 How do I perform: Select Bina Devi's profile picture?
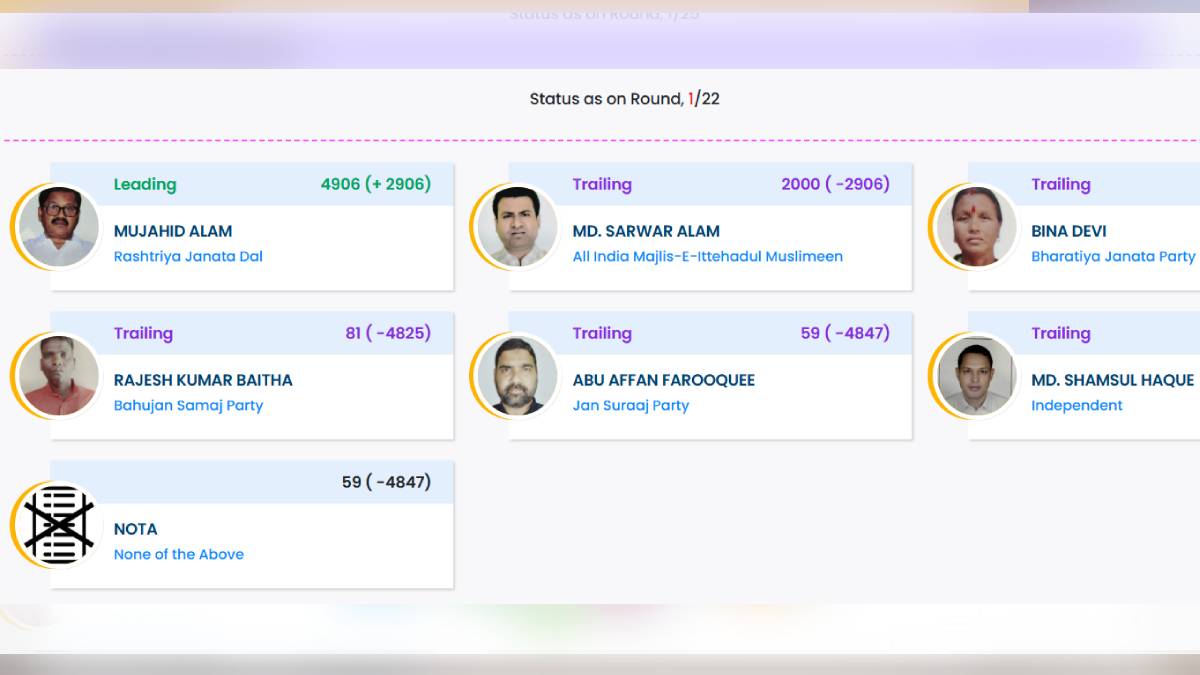(x=976, y=227)
